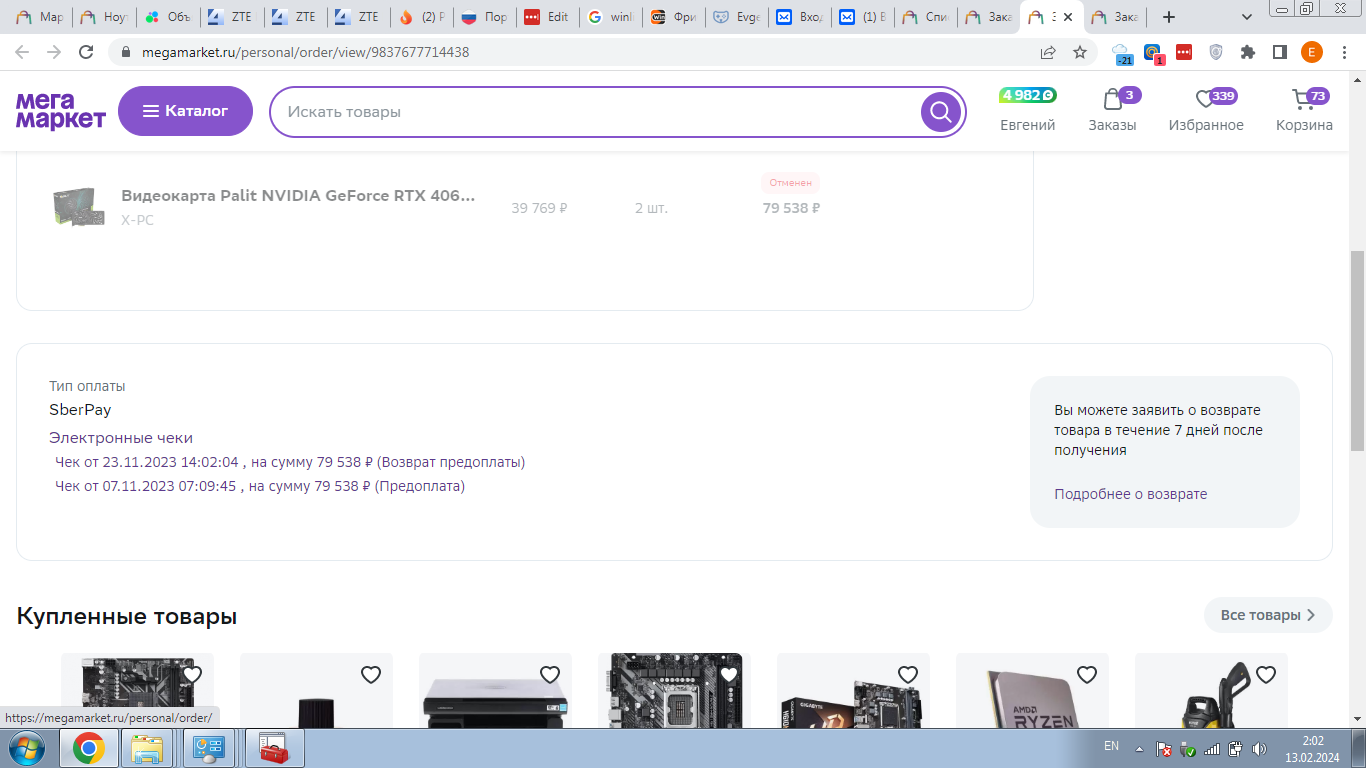
Task: Select the SberPay payment type text
Action: click(80, 410)
